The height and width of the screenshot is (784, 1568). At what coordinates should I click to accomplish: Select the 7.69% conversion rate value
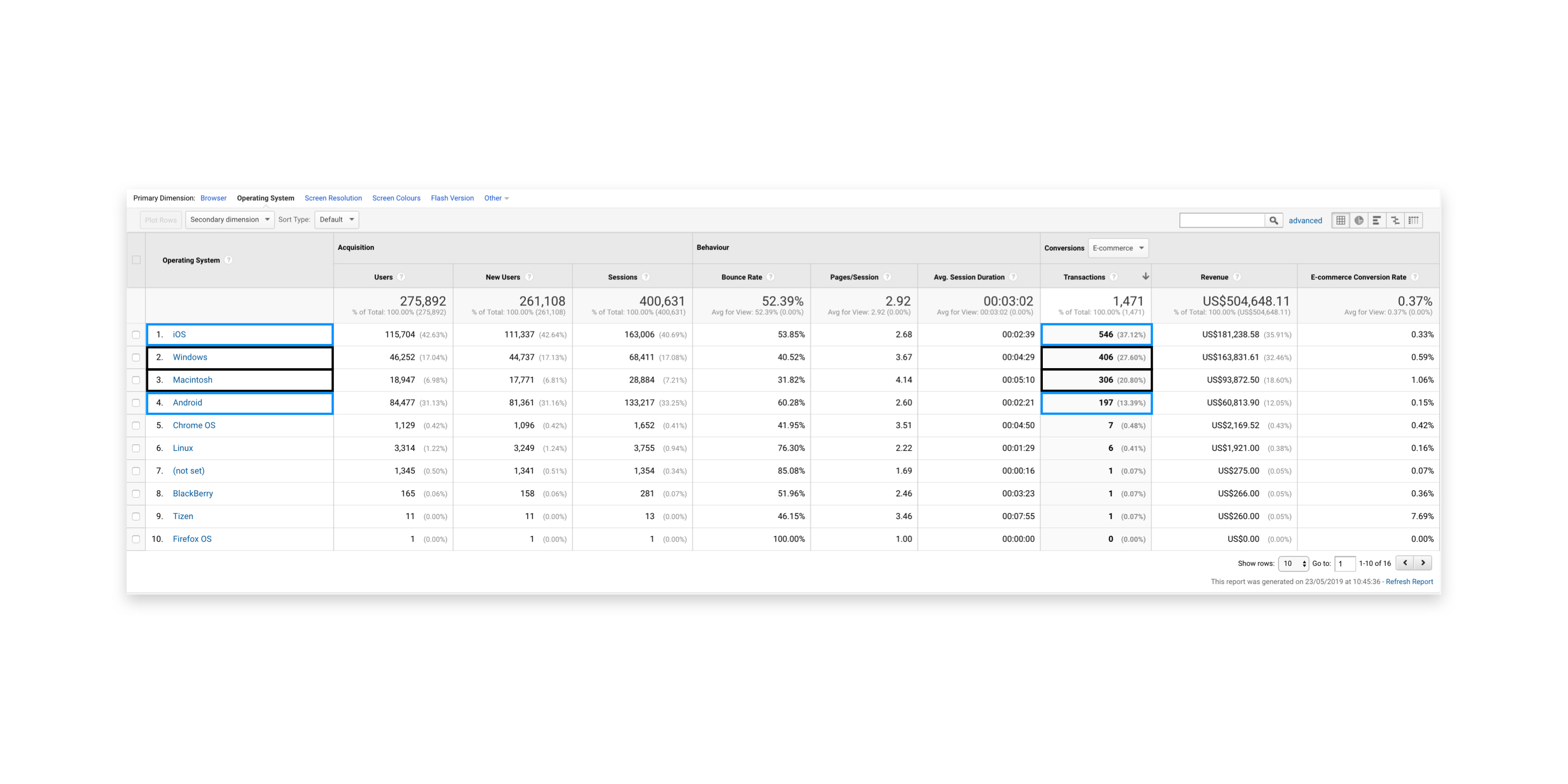pyautogui.click(x=1422, y=516)
